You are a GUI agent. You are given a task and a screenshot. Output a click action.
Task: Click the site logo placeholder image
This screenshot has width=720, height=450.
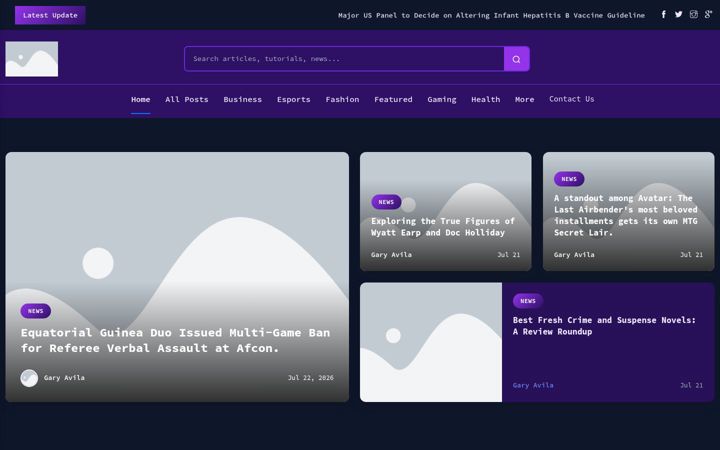pyautogui.click(x=32, y=59)
